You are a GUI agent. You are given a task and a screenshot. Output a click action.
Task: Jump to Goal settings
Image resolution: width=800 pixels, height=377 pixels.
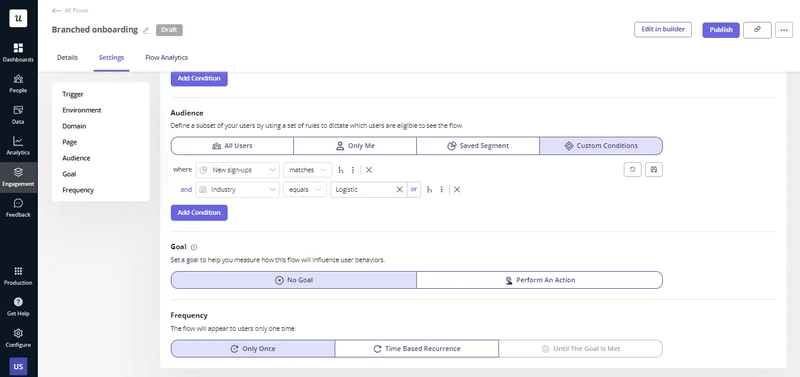[x=69, y=174]
